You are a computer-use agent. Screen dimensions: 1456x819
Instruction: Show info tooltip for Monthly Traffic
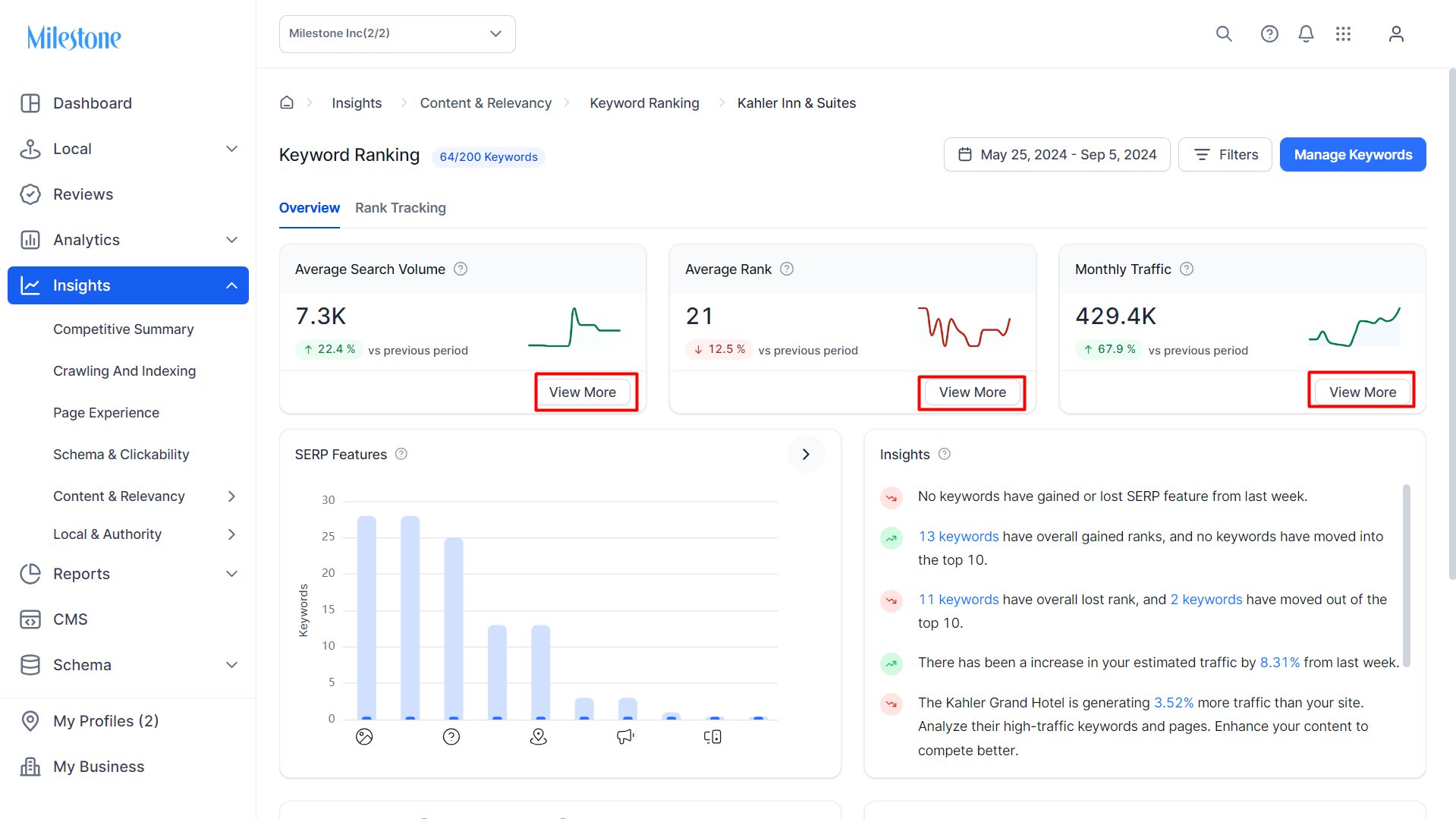click(1187, 269)
